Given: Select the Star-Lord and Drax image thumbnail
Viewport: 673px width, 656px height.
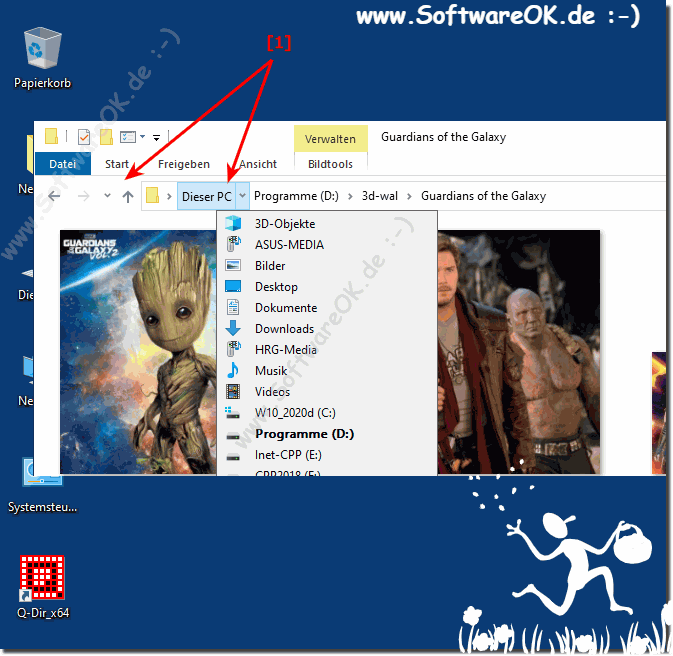Looking at the screenshot, I should point(519,352).
